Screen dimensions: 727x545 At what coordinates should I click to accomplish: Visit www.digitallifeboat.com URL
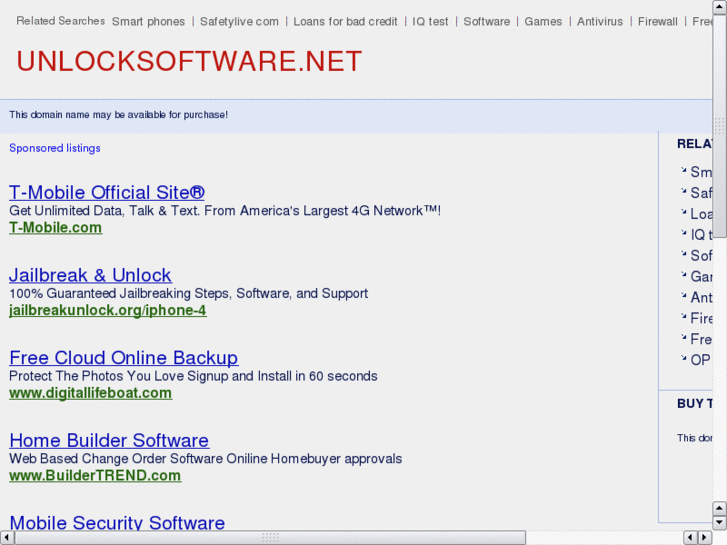(x=90, y=393)
